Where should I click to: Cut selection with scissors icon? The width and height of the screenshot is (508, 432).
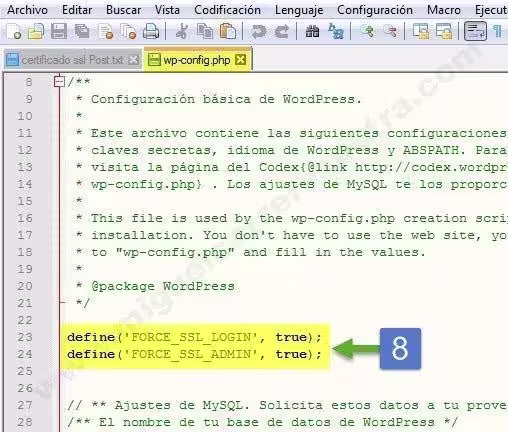coord(181,32)
